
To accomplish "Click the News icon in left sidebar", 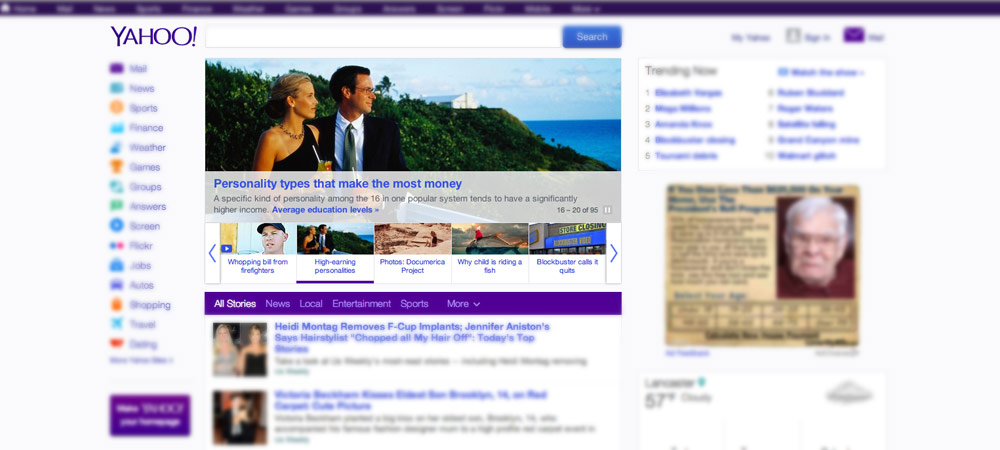I will click(x=117, y=88).
